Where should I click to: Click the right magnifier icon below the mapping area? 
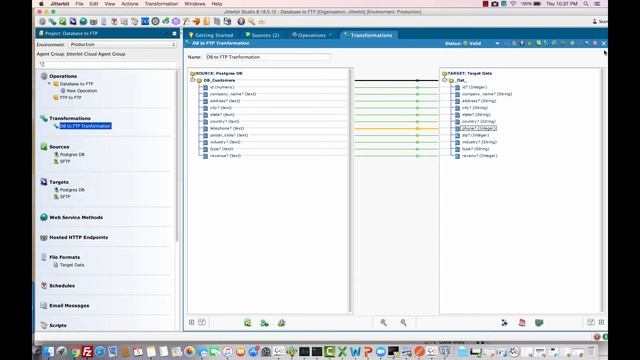pyautogui.click(x=403, y=322)
